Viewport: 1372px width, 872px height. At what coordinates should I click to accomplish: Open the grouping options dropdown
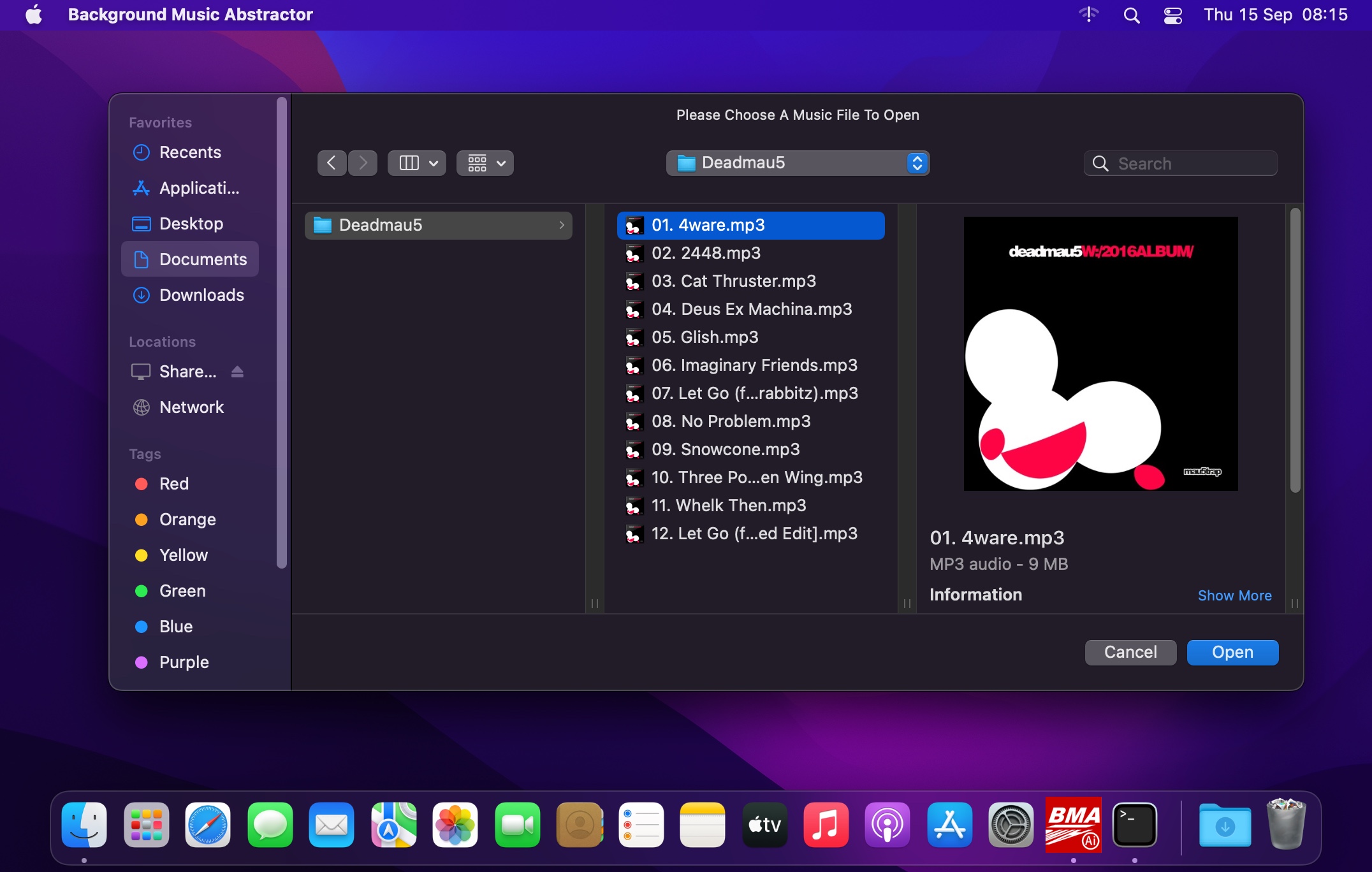click(485, 163)
